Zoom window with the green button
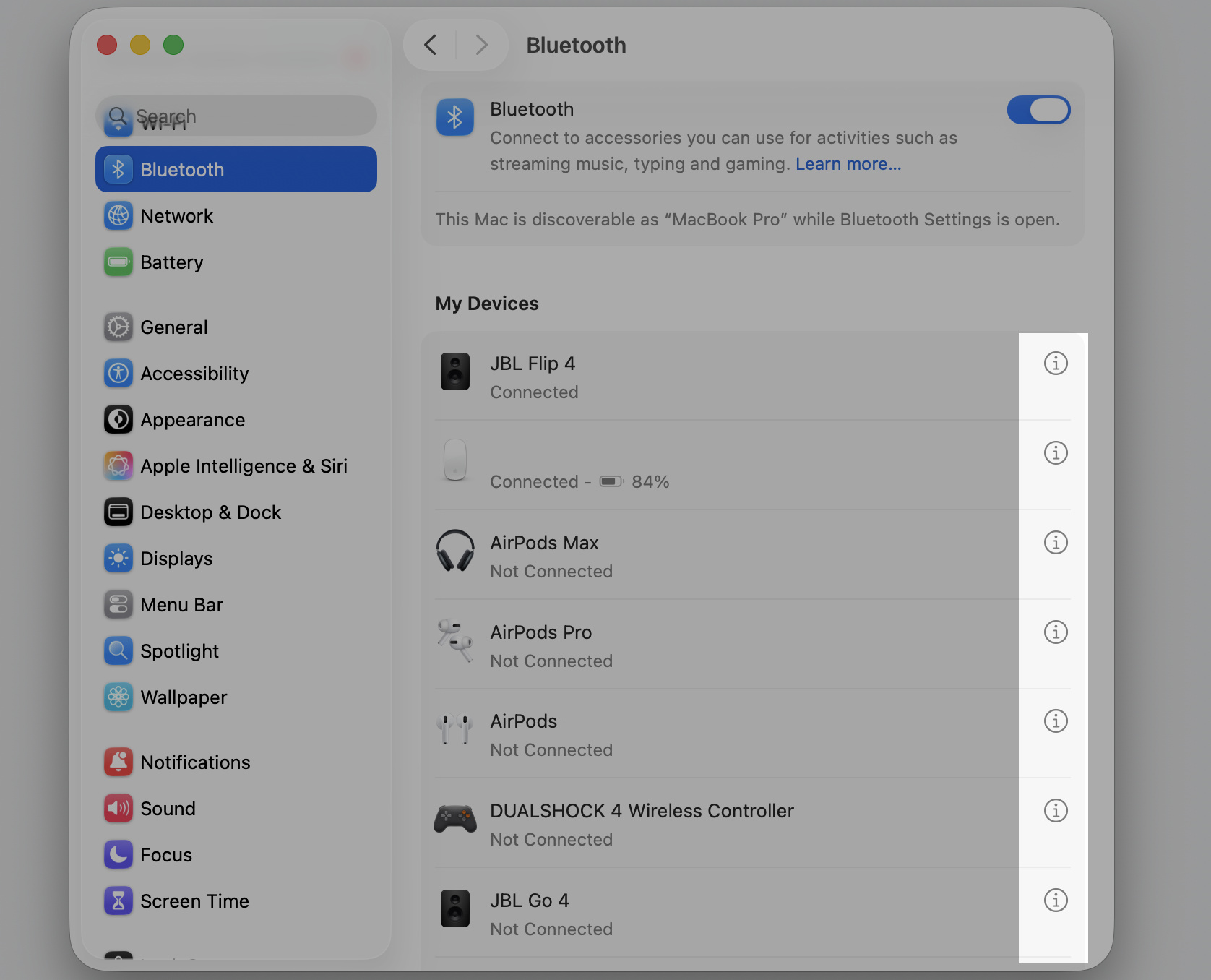 point(173,45)
